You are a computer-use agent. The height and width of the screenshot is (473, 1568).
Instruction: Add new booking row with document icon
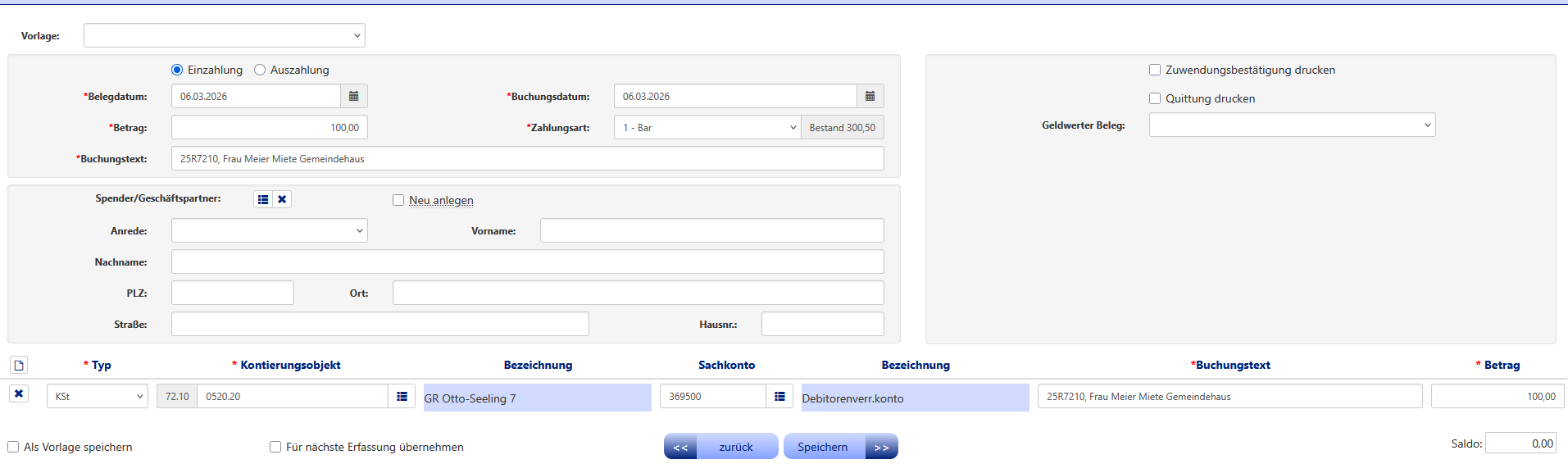click(19, 365)
